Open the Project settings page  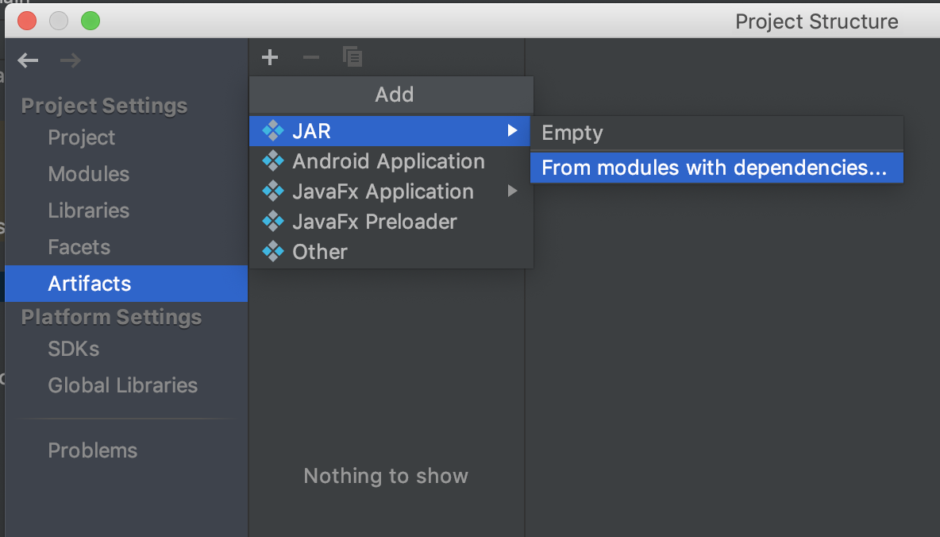(81, 138)
